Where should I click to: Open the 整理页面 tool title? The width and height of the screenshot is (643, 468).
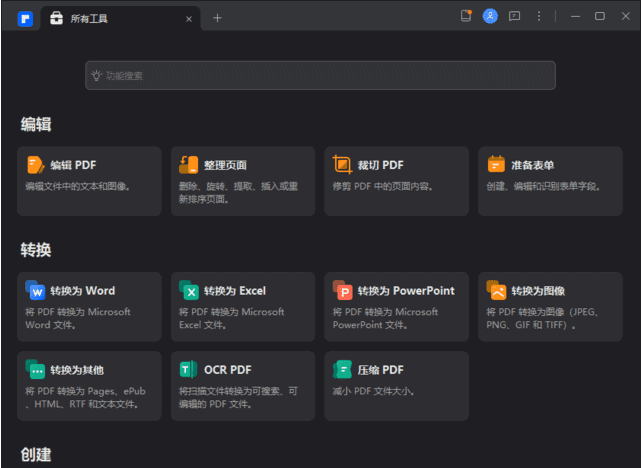tap(225, 165)
